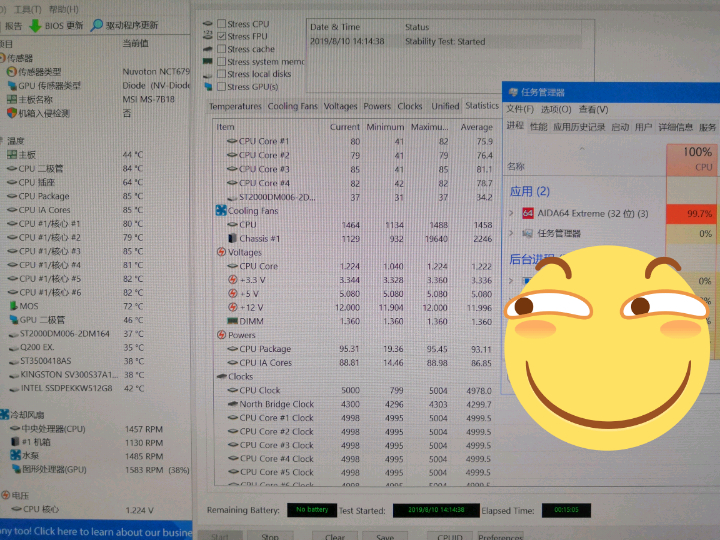Enable the Stress GPU(s) checkbox

221,86
